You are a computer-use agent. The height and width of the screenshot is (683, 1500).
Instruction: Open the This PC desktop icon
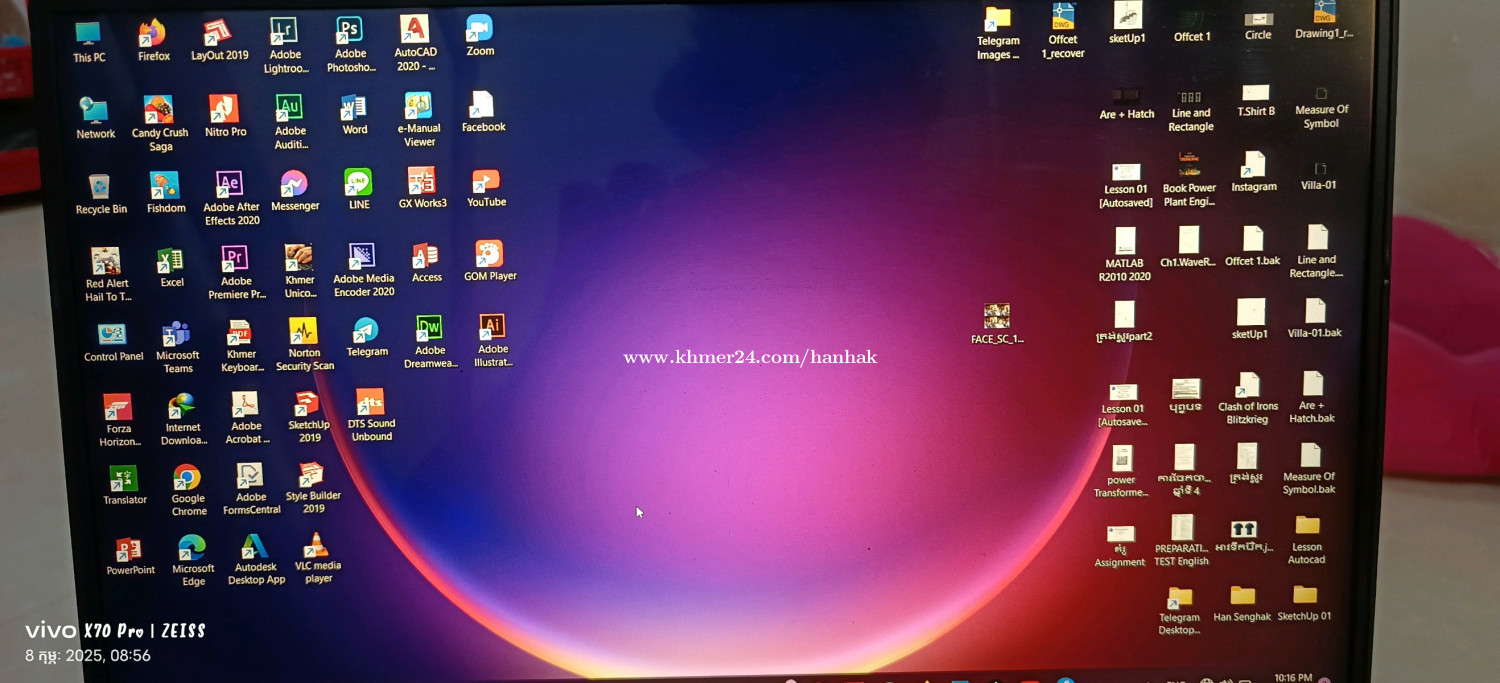click(89, 42)
